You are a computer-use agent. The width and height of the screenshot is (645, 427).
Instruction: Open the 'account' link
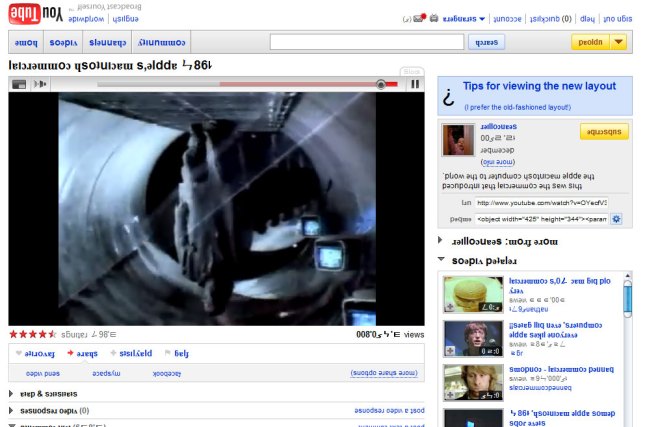(x=507, y=19)
